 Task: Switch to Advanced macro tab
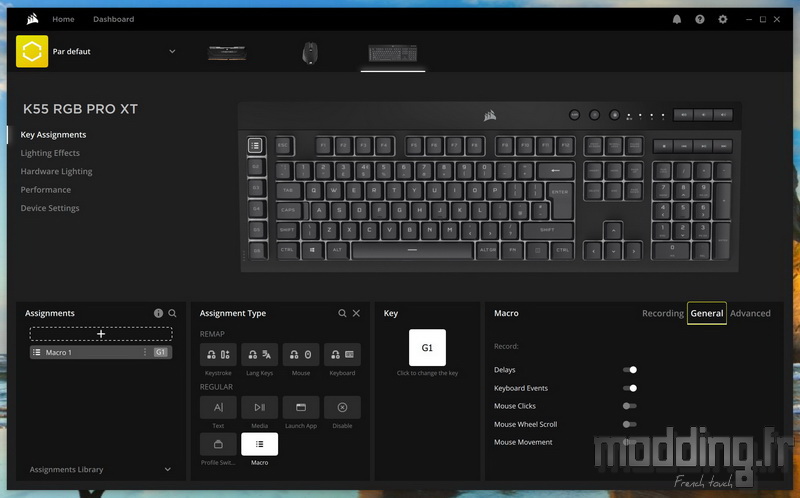click(x=750, y=313)
